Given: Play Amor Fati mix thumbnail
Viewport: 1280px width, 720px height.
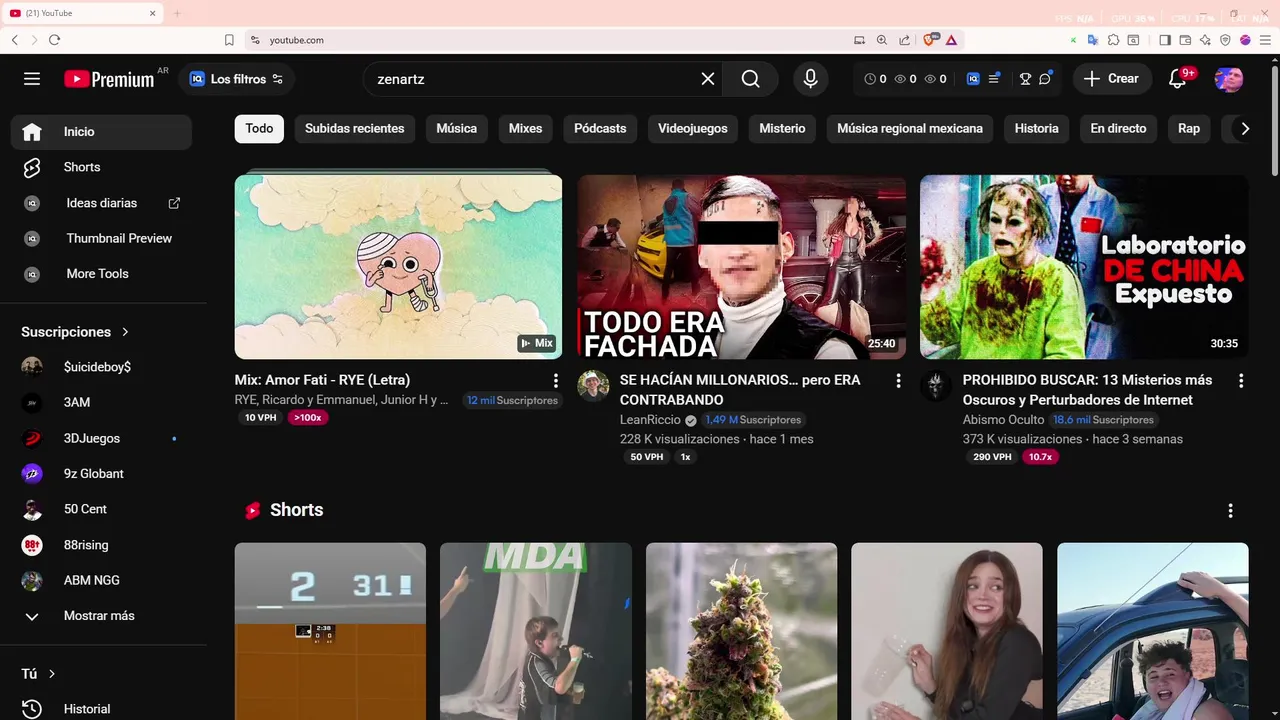Looking at the screenshot, I should tap(398, 267).
